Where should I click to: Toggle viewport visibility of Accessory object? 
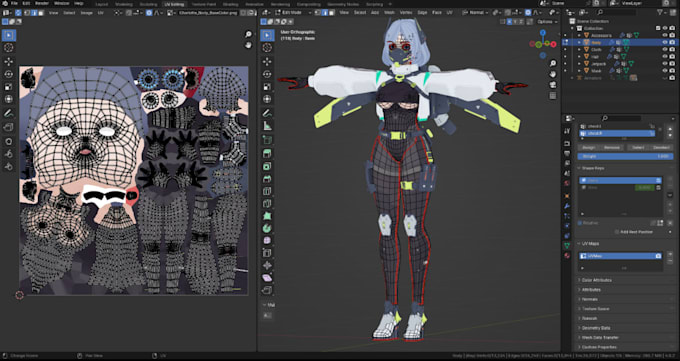click(x=665, y=35)
